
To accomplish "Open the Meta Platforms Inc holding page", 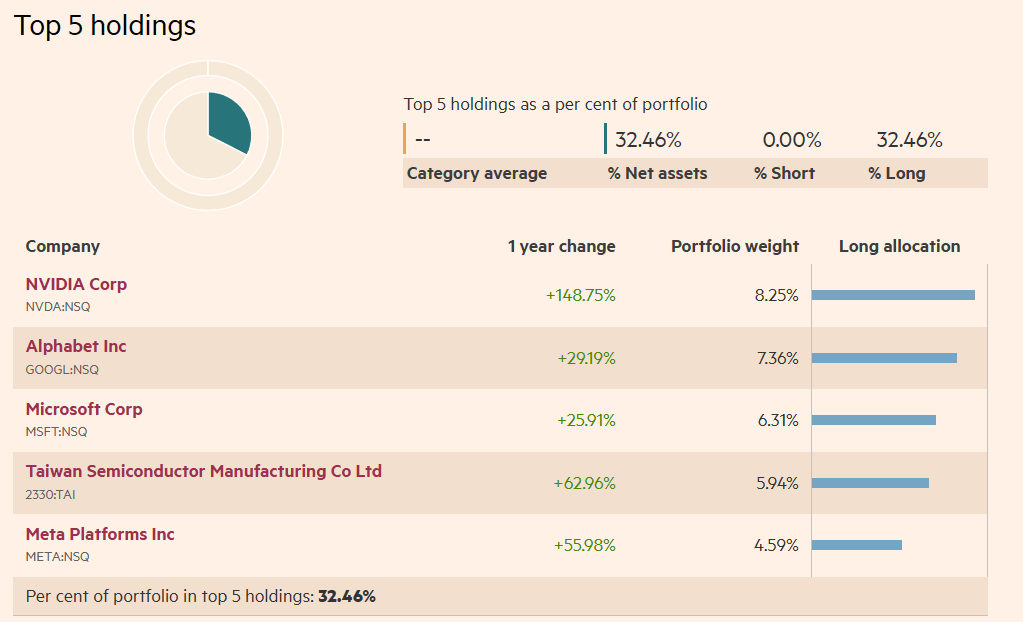I will coord(100,534).
